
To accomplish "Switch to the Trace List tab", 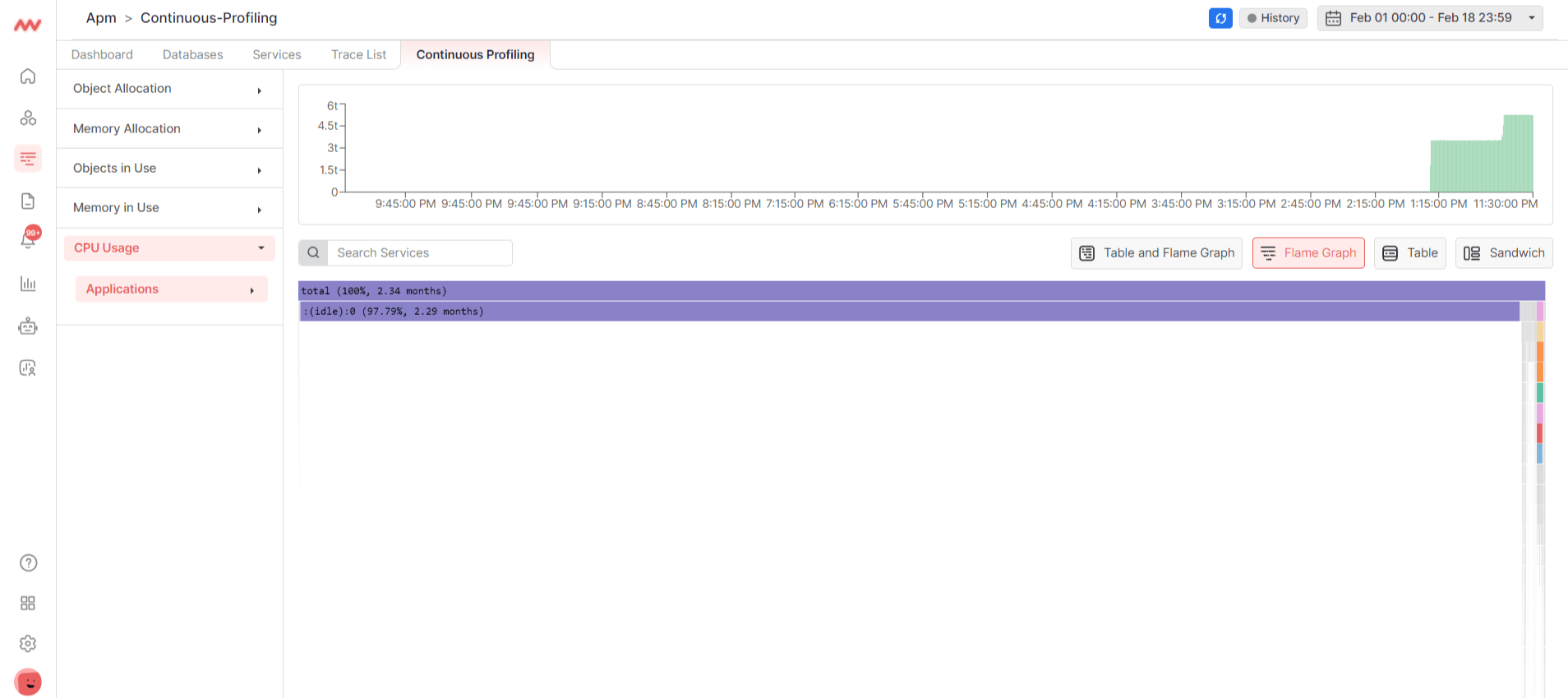I will click(x=358, y=55).
